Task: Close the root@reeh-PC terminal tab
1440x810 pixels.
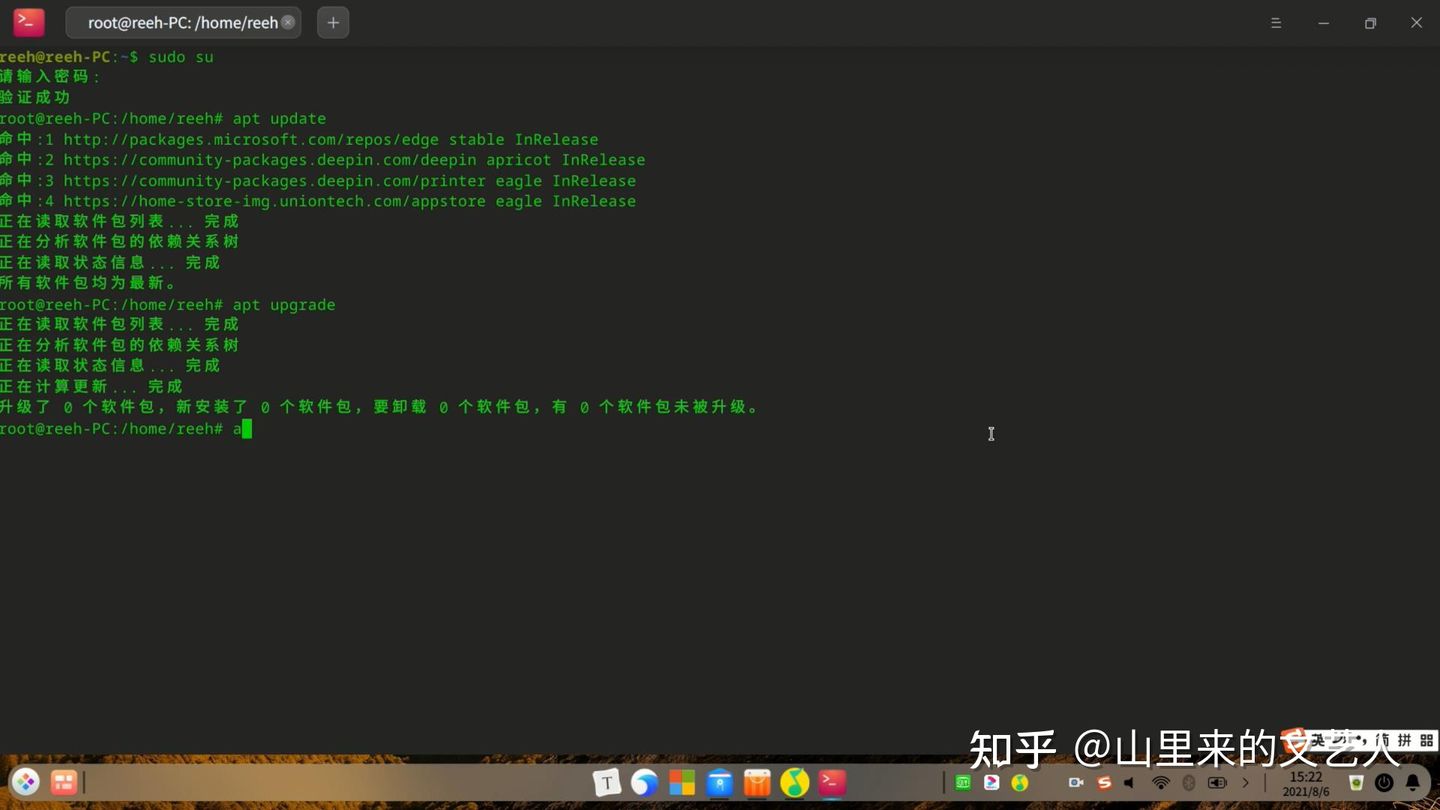Action: pos(288,22)
